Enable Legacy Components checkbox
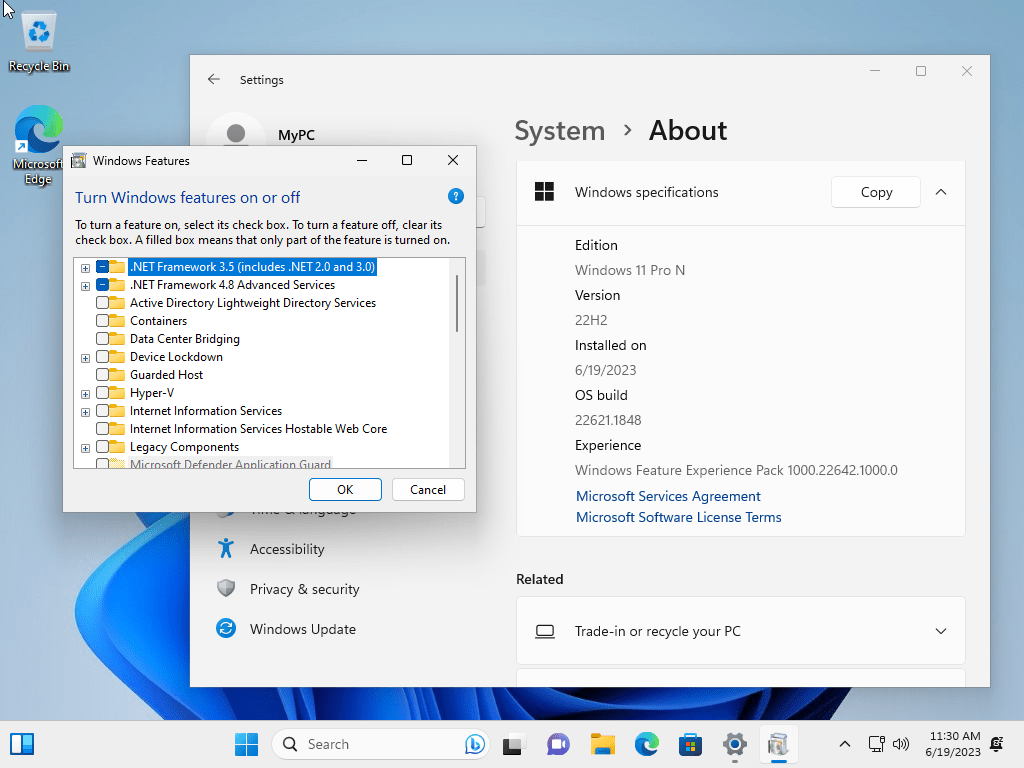Screen dimensions: 1024x768 tap(103, 447)
